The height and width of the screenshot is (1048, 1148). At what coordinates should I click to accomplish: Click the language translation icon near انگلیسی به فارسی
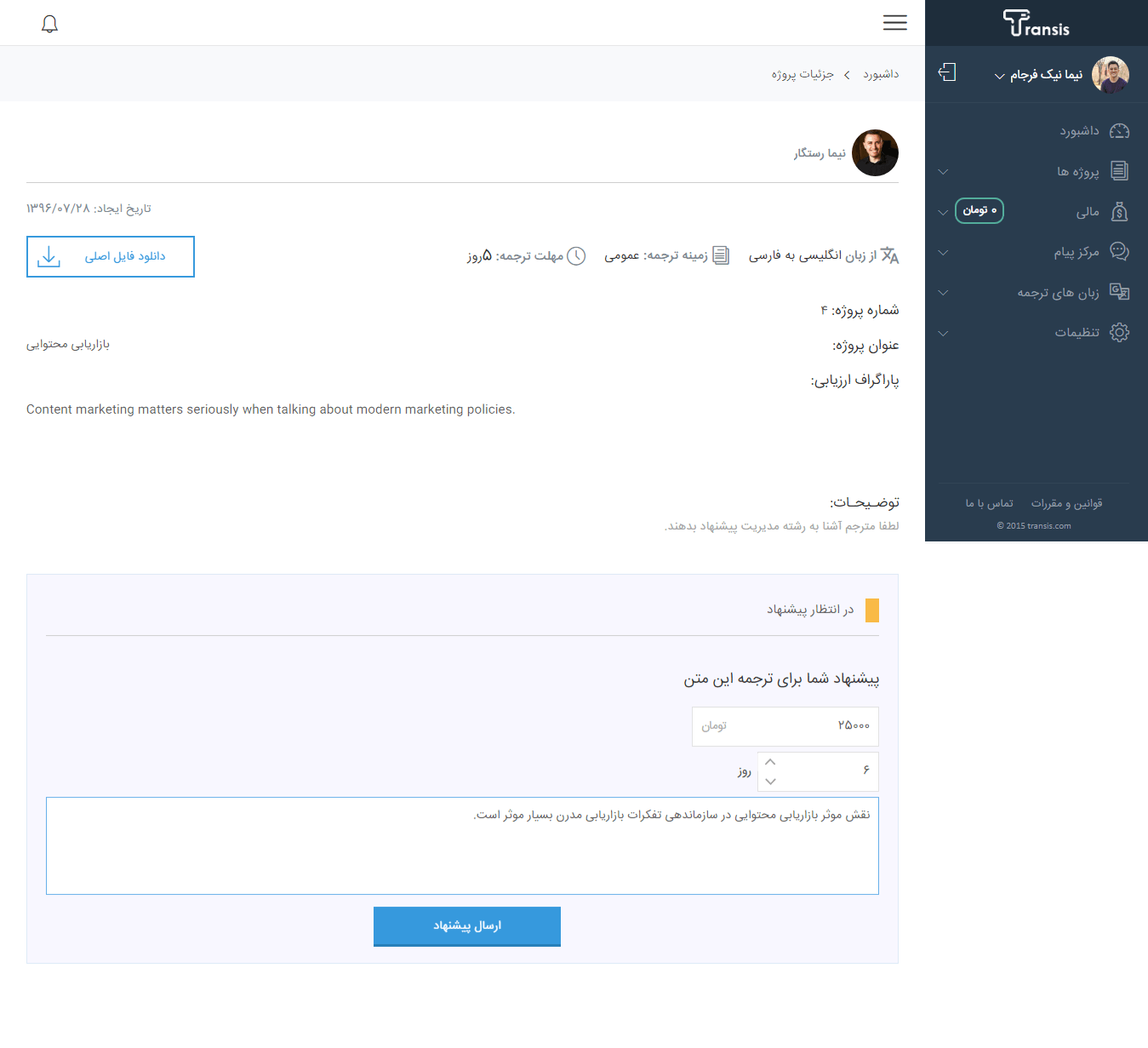890,255
